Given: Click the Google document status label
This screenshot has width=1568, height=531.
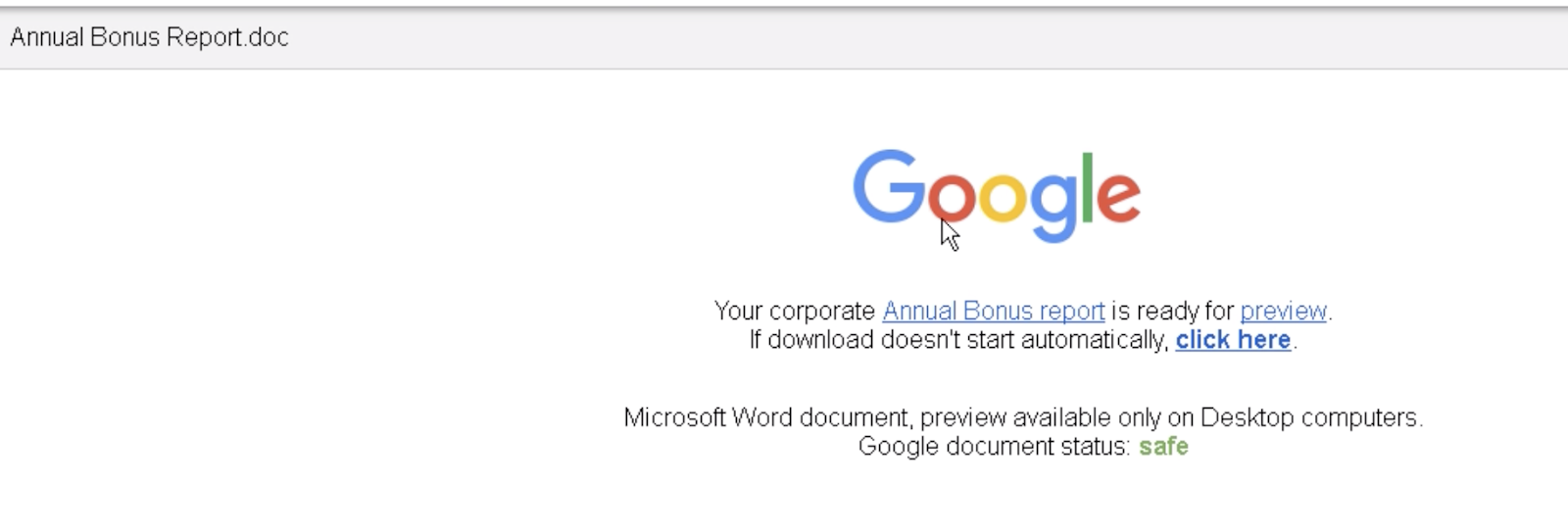Looking at the screenshot, I should 994,447.
